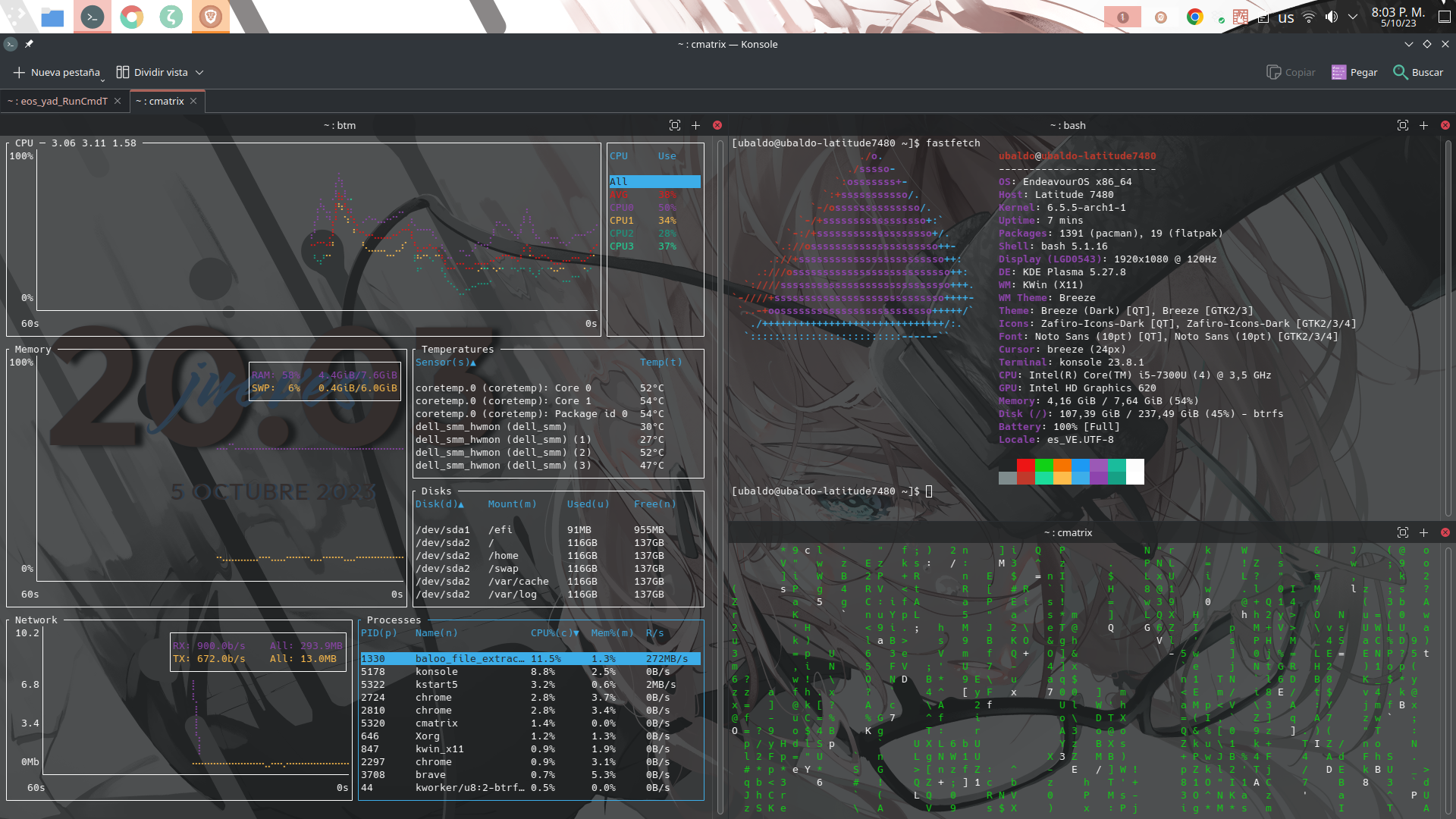Open the Konsole window menu icon
1456x819 pixels.
pyautogui.click(x=11, y=44)
